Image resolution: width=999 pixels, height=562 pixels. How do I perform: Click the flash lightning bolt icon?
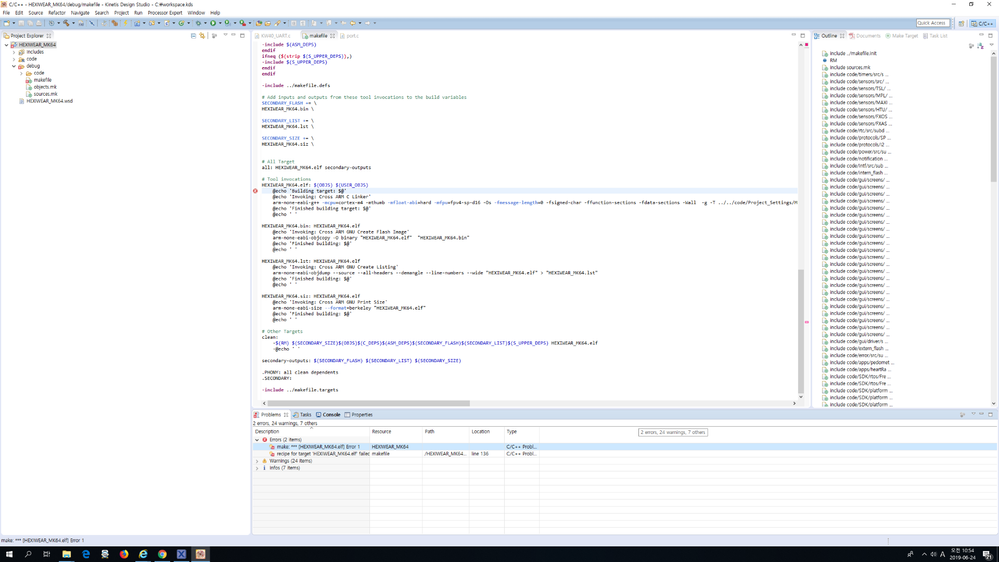pos(126,23)
